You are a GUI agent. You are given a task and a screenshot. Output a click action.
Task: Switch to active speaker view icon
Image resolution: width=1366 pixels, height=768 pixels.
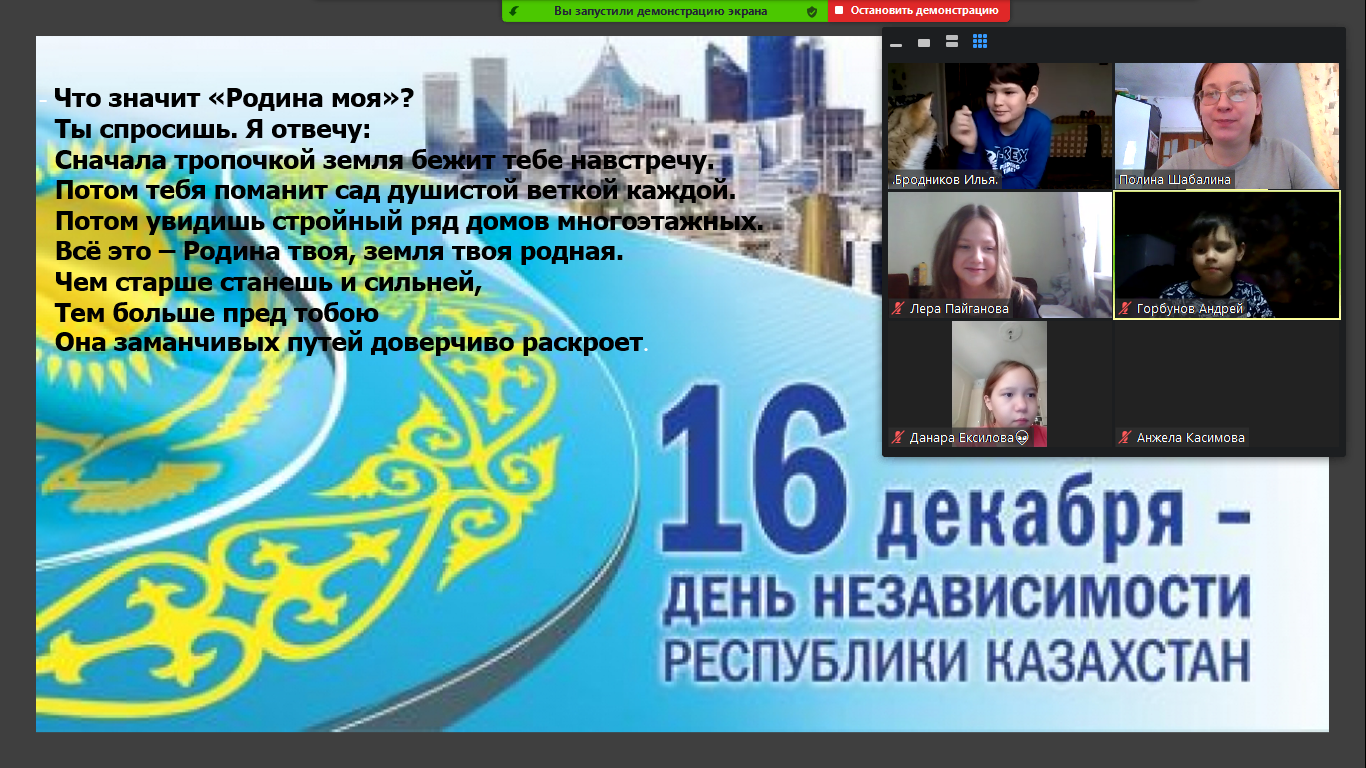point(924,42)
